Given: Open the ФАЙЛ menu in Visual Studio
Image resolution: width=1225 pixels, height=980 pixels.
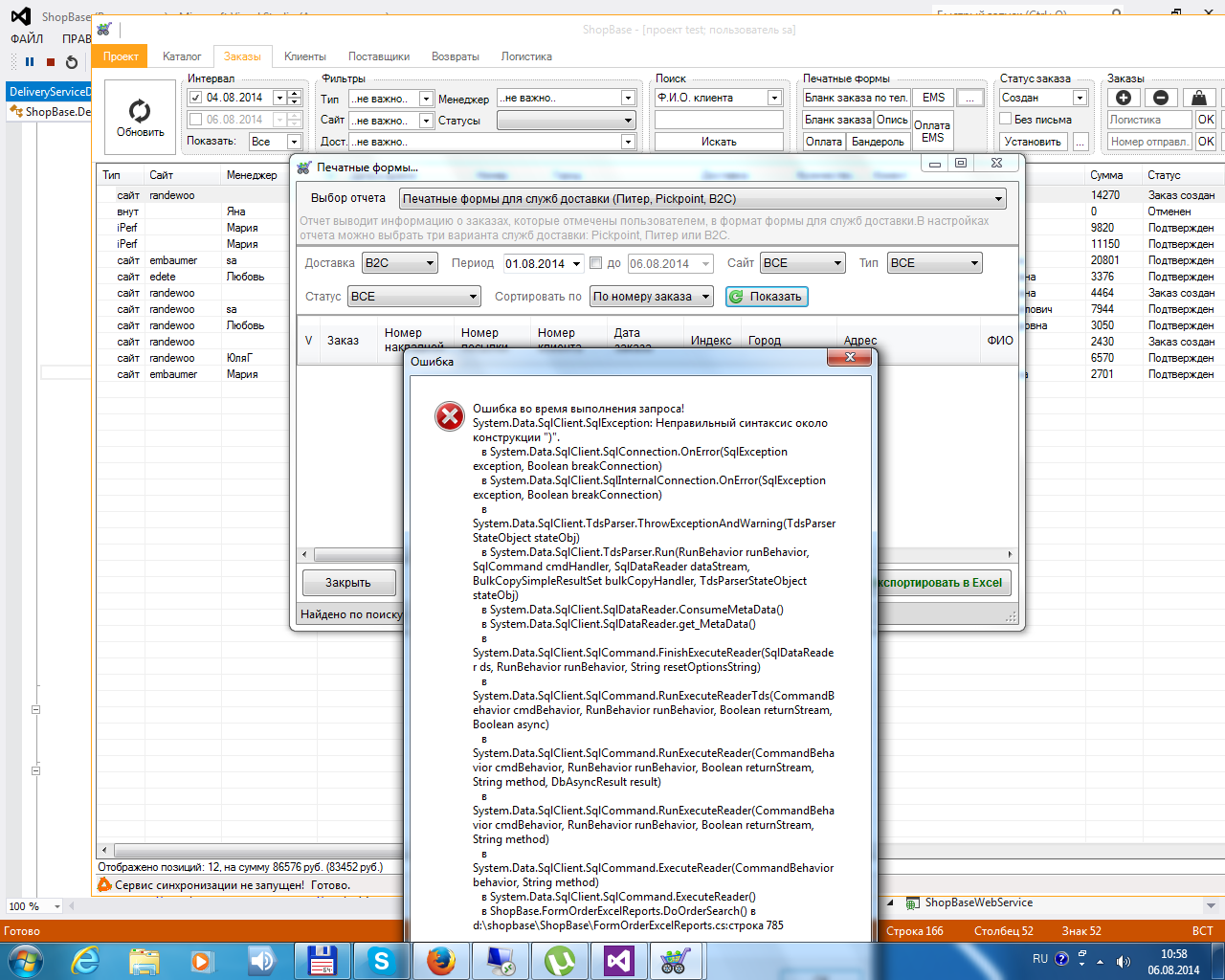Looking at the screenshot, I should pos(27,39).
